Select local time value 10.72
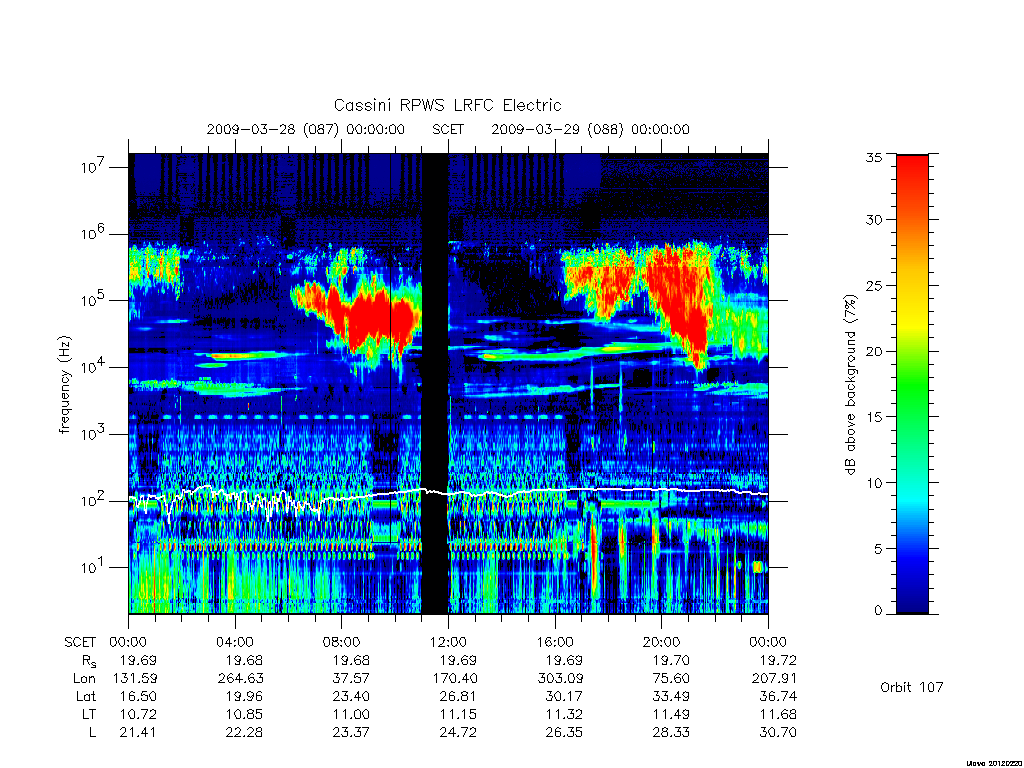The image size is (1024, 768). point(138,714)
